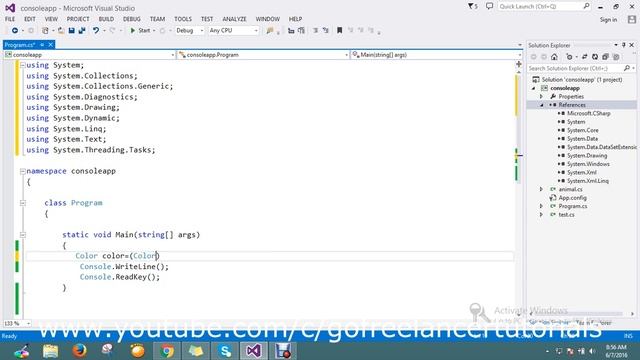Click the Solution Explorer Home icon
The width and height of the screenshot is (640, 360).
(554, 57)
